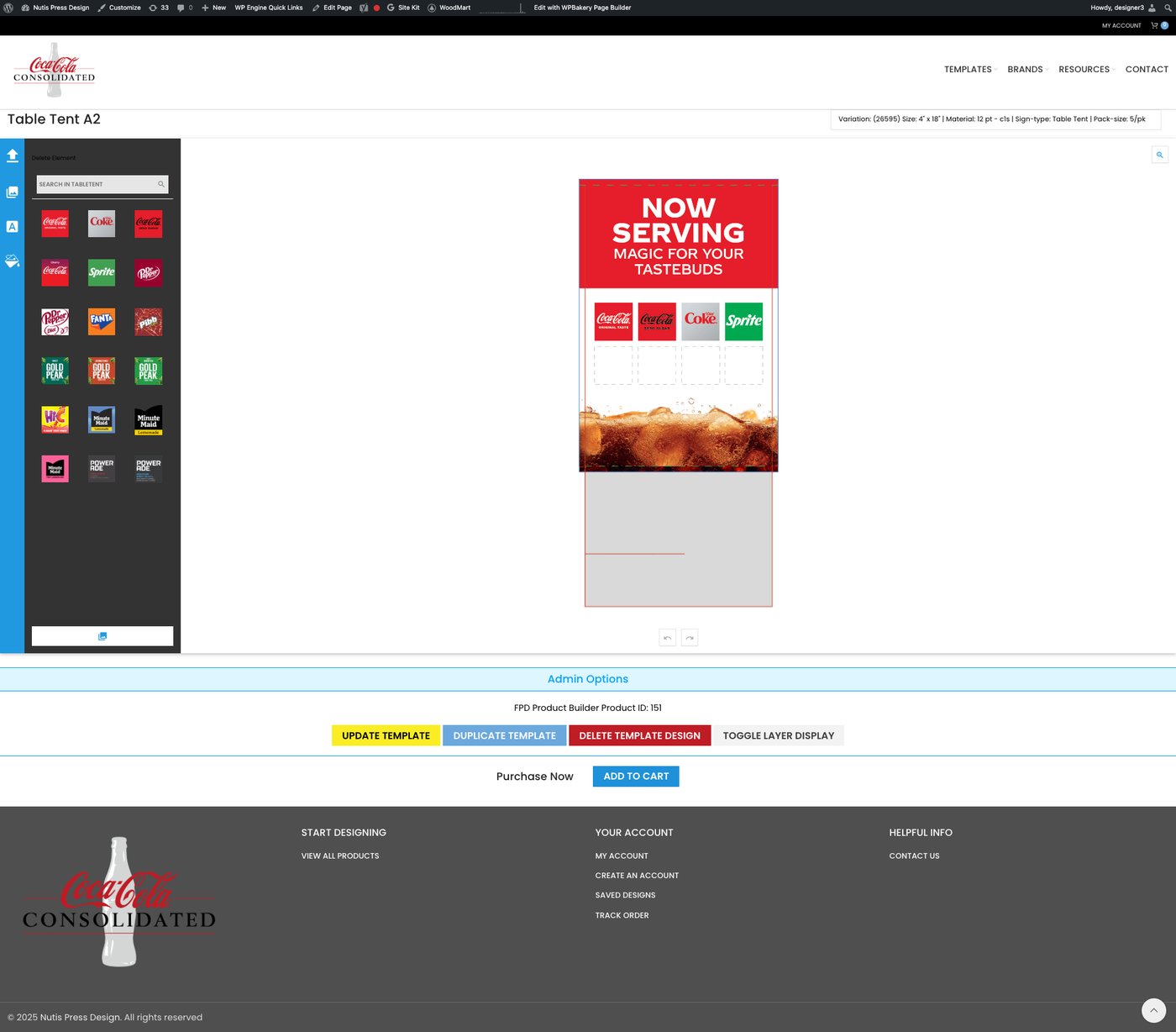Open the comments bubble in the admin bar
The height and width of the screenshot is (1032, 1176).
185,8
